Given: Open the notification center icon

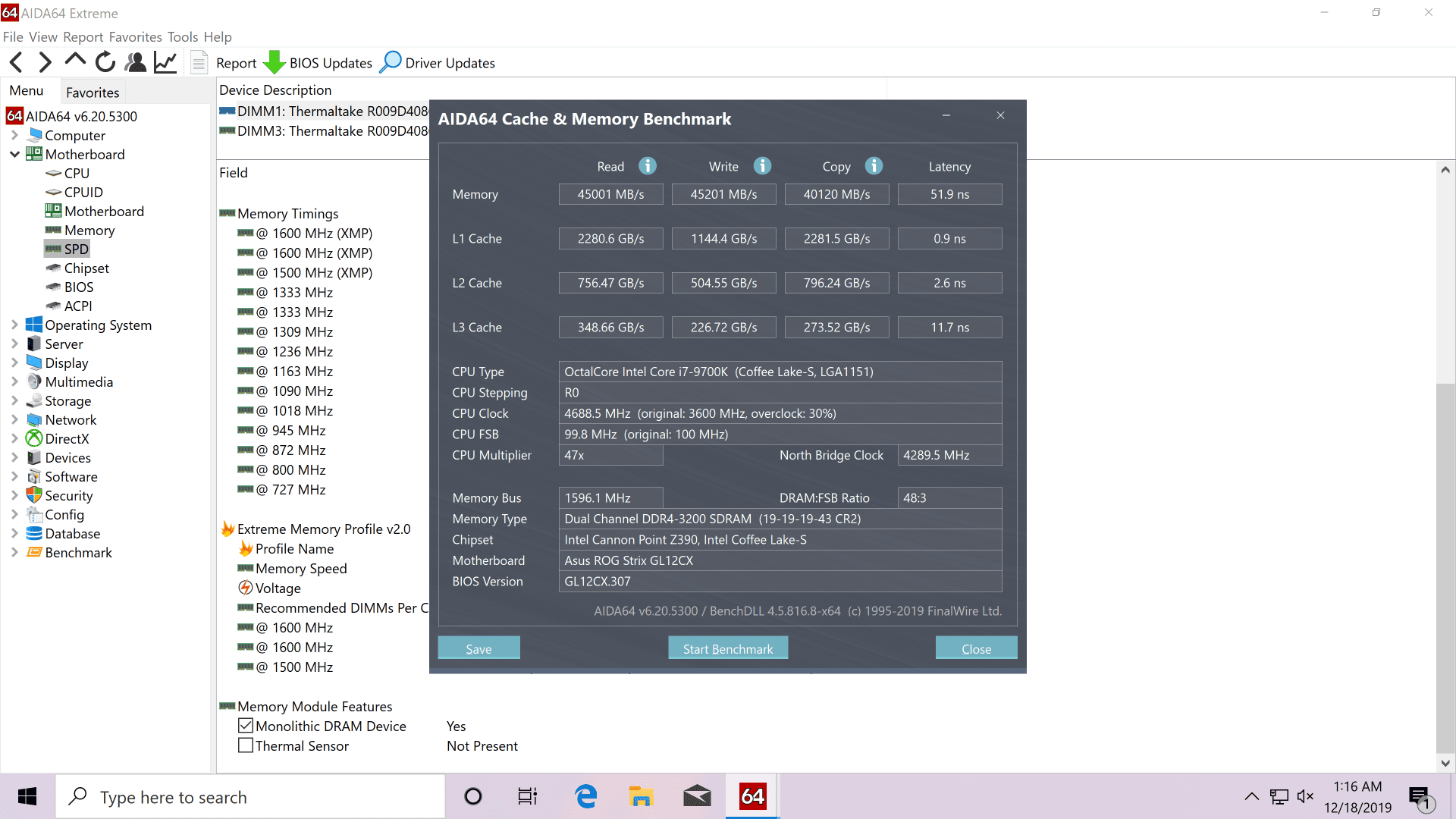Looking at the screenshot, I should [x=1420, y=798].
